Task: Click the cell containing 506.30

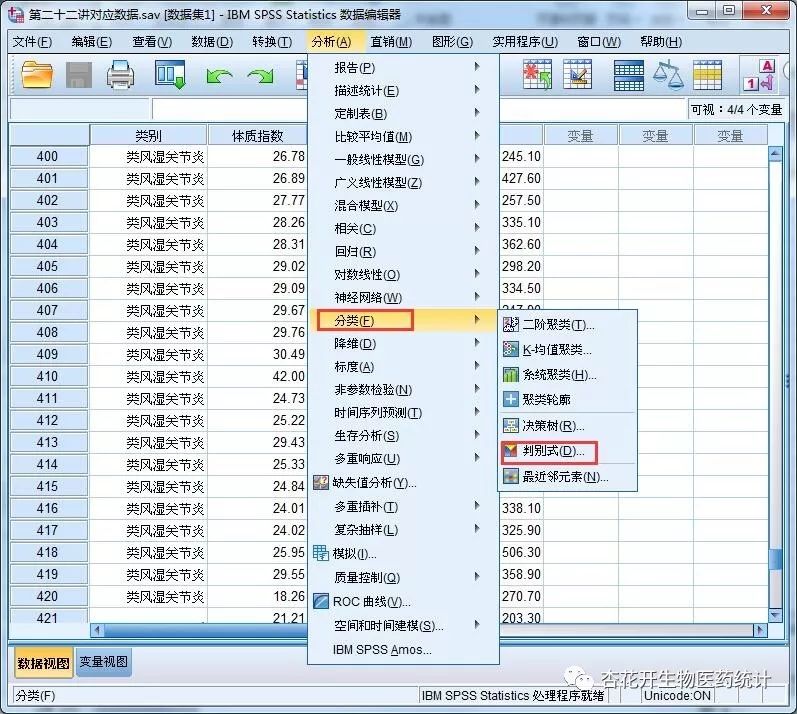Action: (522, 552)
